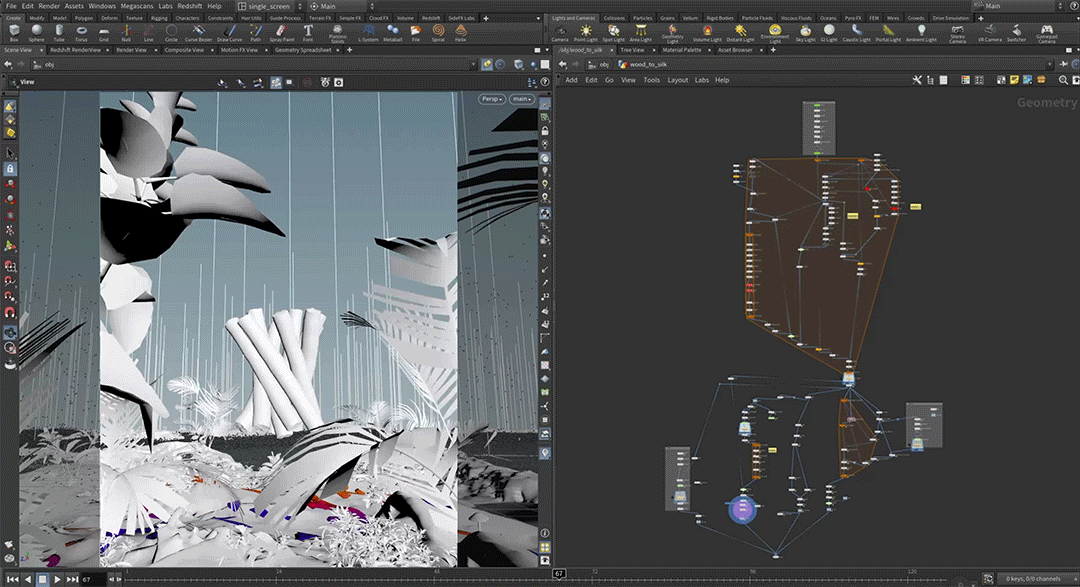Switch to the Geometry Spreadsheet tab

[301, 49]
